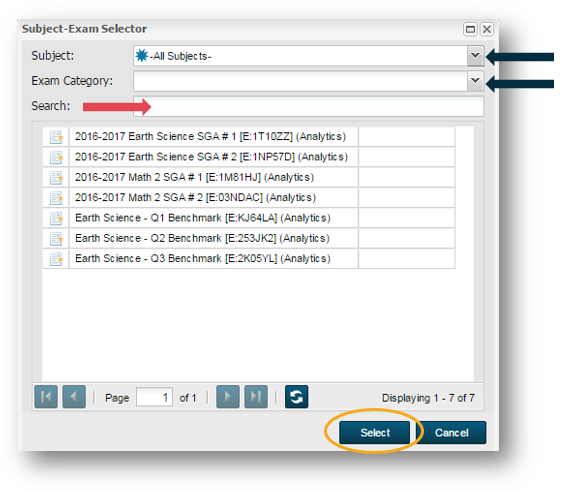Go to next page of results

[x=228, y=397]
